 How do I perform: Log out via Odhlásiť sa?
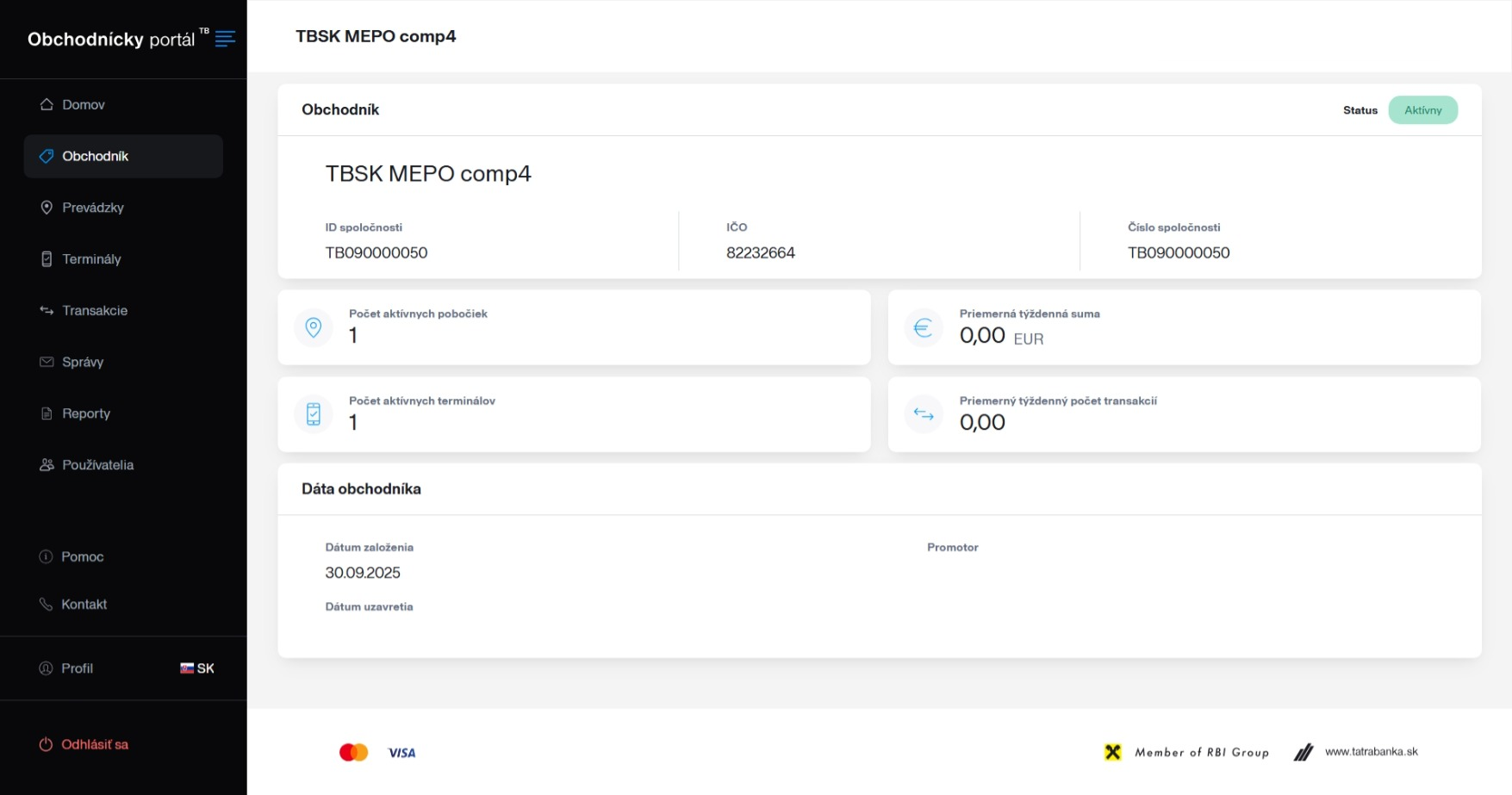pyautogui.click(x=94, y=744)
